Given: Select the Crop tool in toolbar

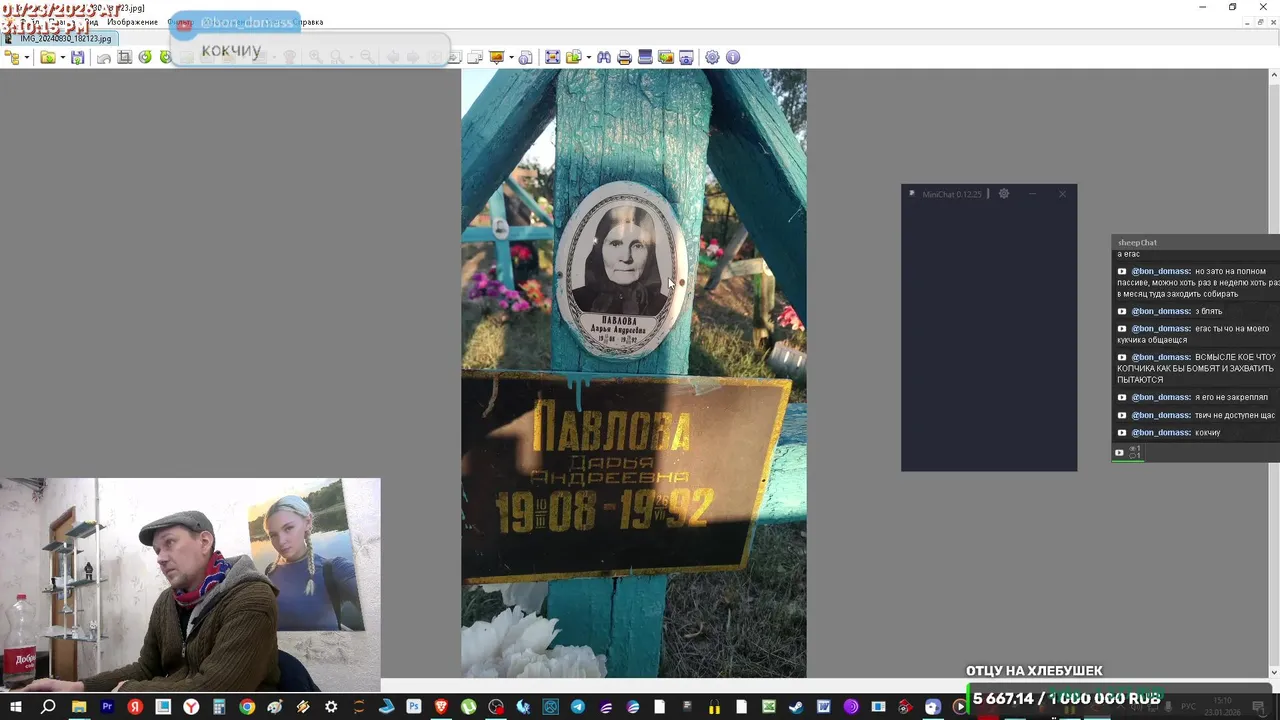Looking at the screenshot, I should 124,57.
